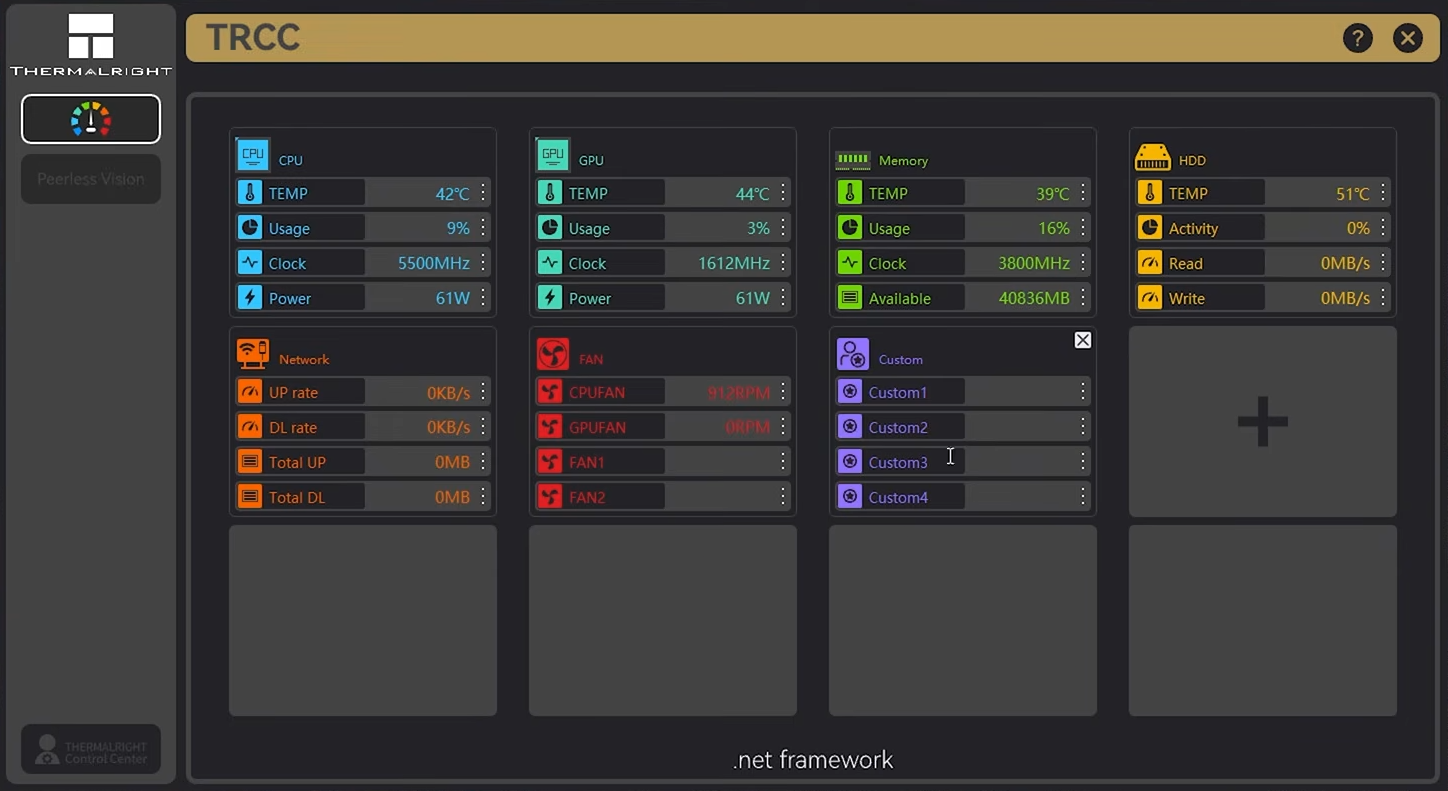The image size is (1448, 791).
Task: Open three-dot menu for GPU Clock
Action: coord(783,263)
